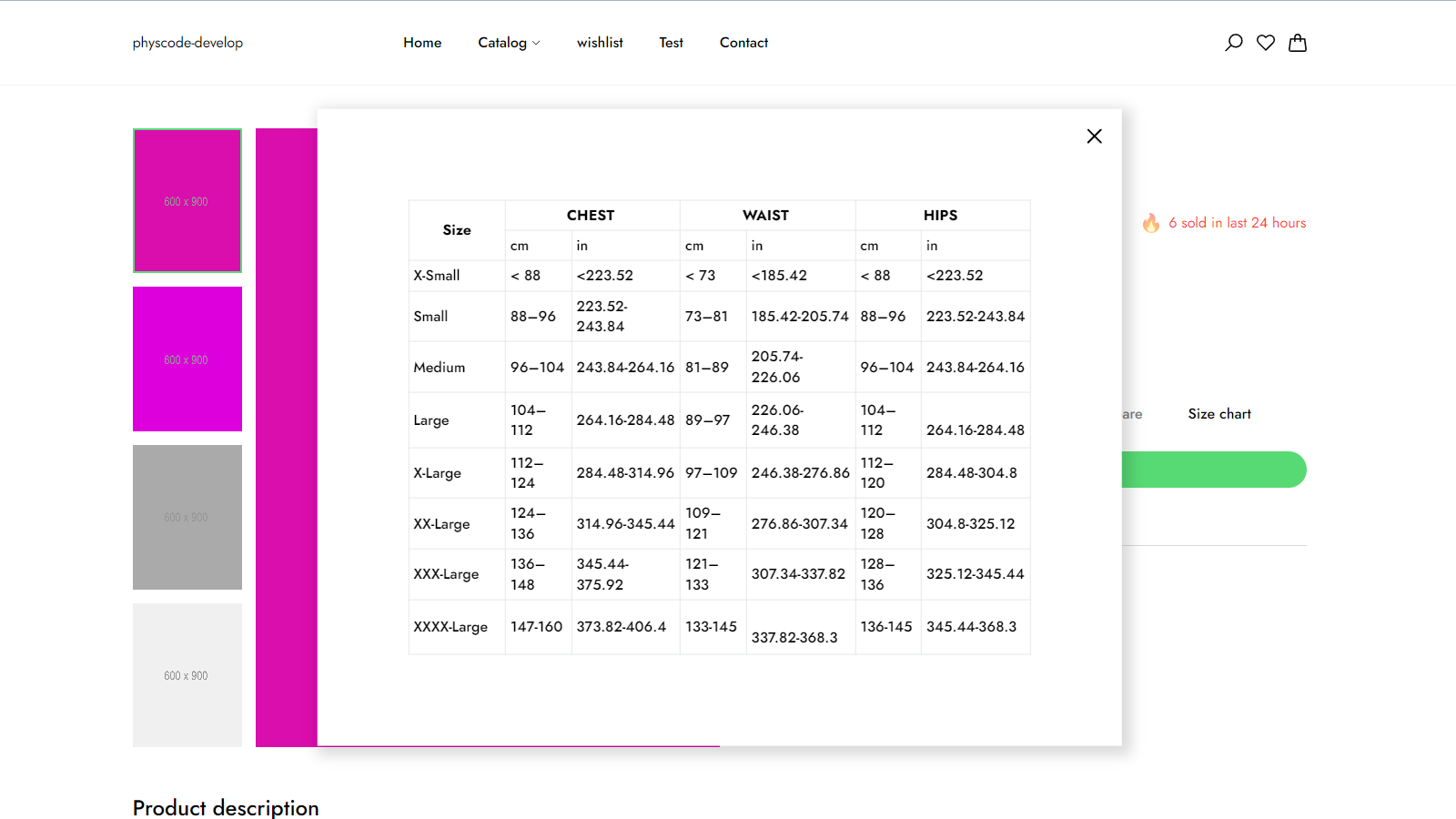This screenshot has width=1456, height=819.
Task: Select the second magenta product thumbnail
Action: click(x=187, y=359)
